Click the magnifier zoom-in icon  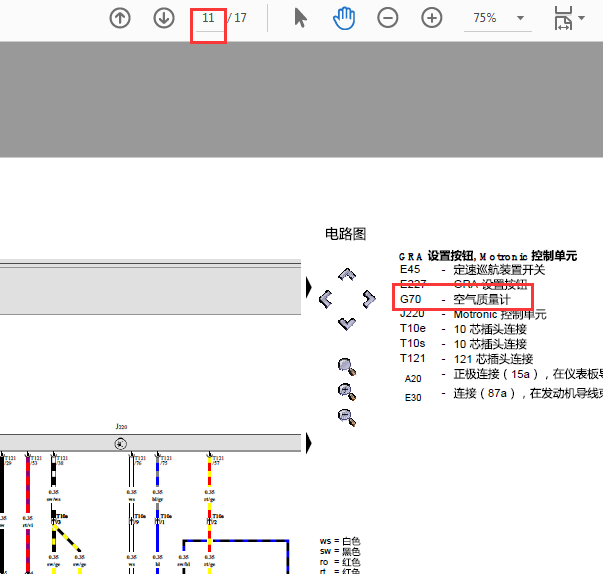point(347,392)
